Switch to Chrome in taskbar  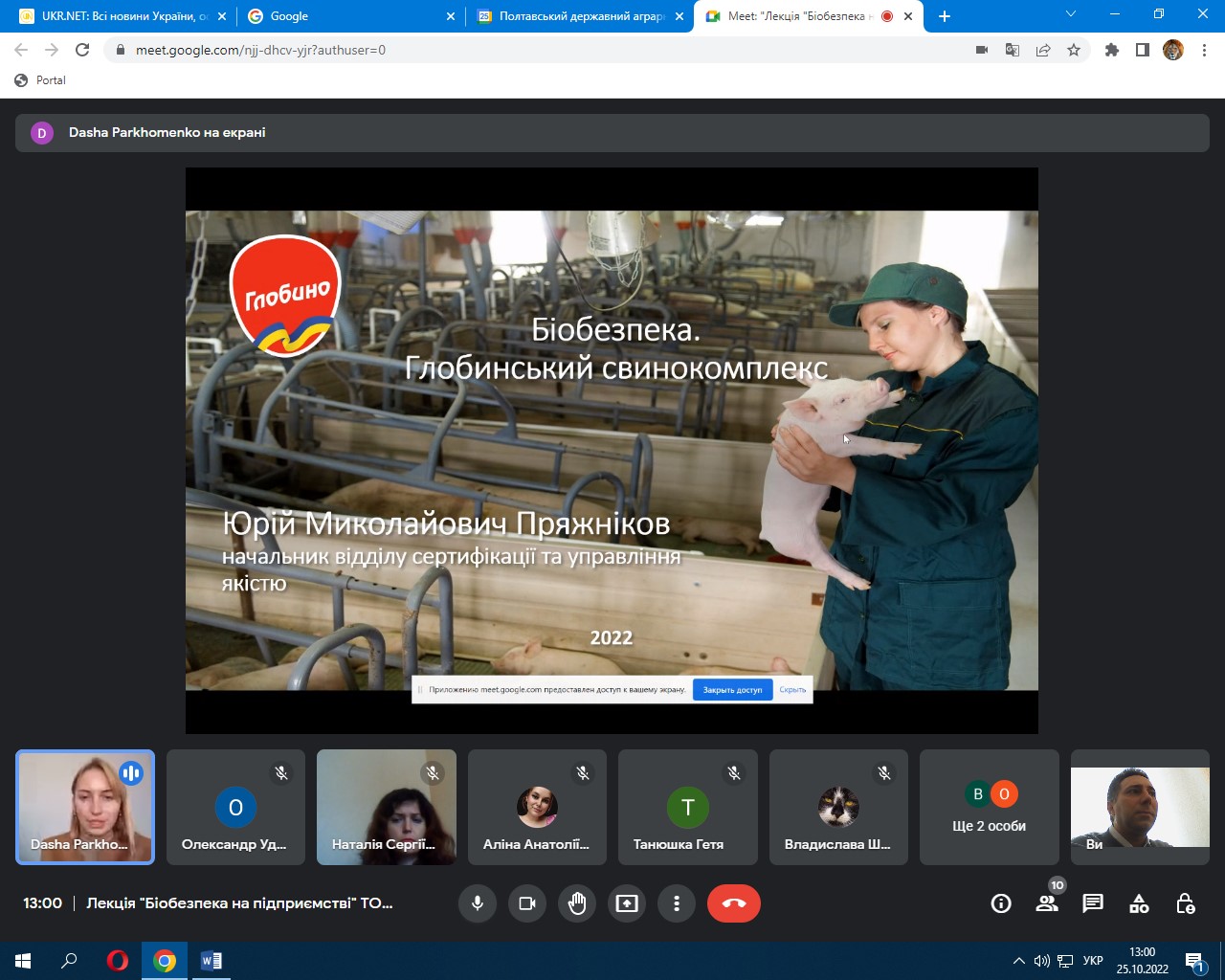click(165, 961)
